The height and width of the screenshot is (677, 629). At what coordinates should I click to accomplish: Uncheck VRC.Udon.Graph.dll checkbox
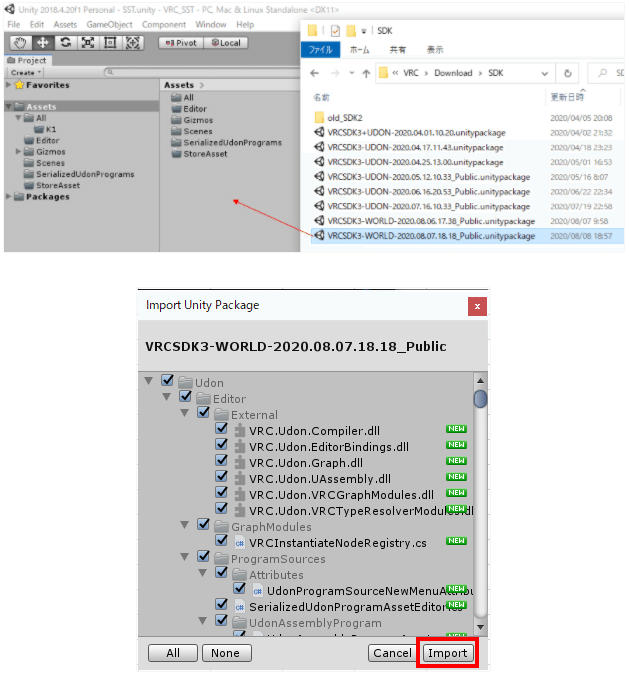point(221,460)
